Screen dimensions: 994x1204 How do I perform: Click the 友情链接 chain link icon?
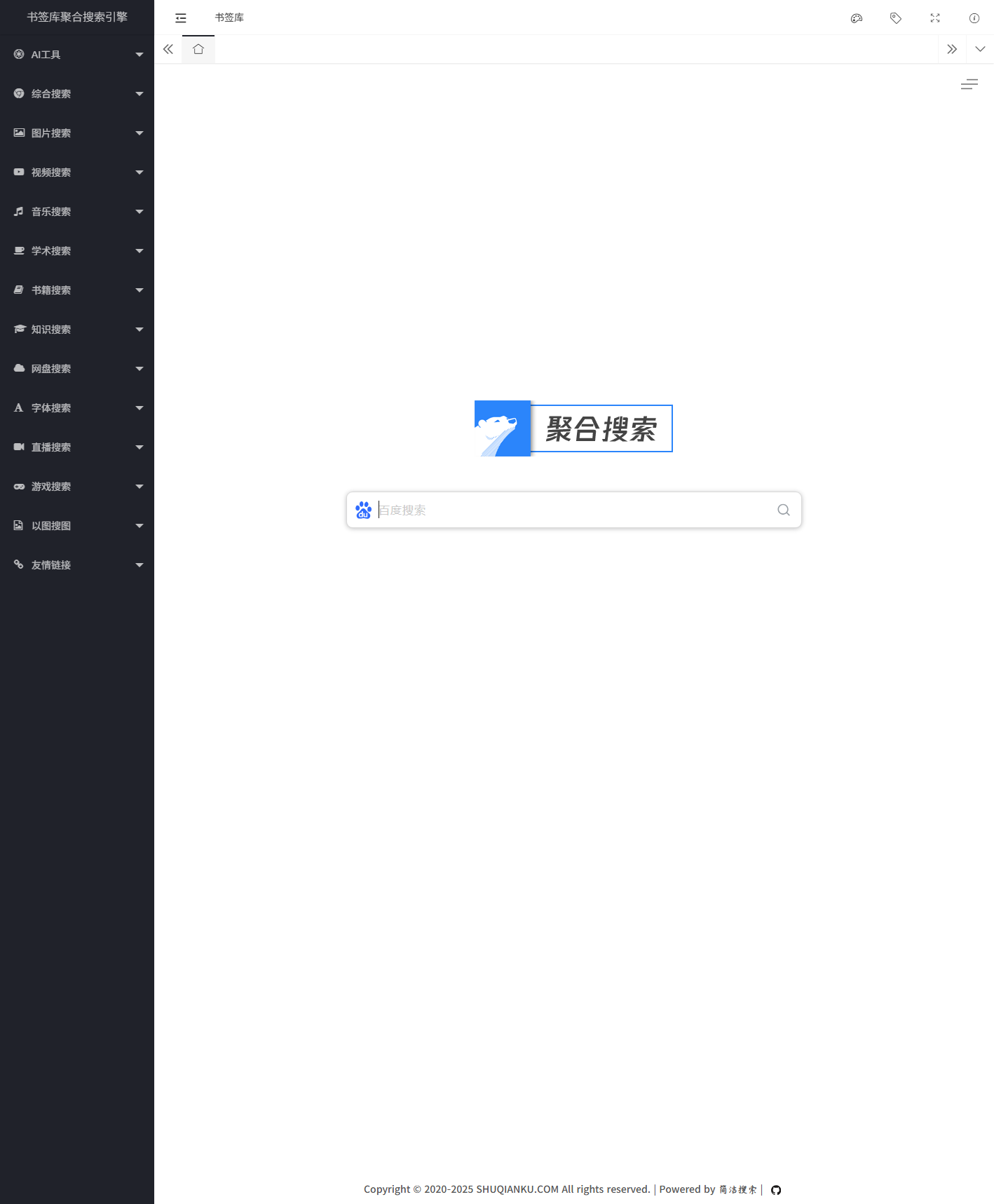[19, 564]
